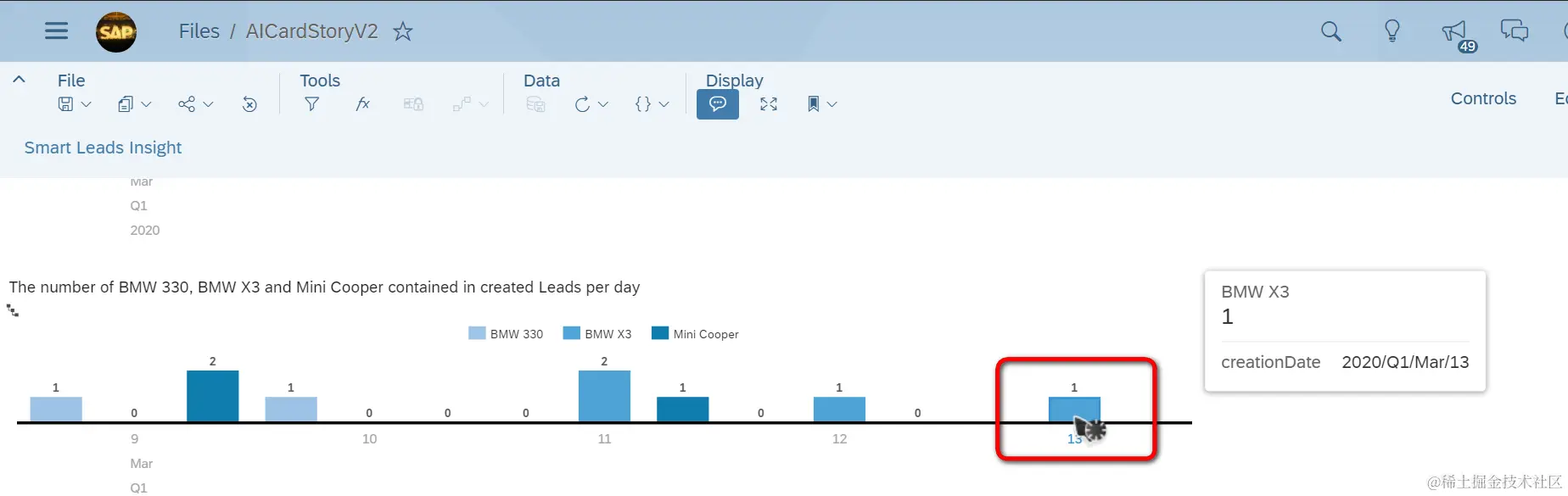Viewport: 1568px width, 496px height.
Task: Click the Fullscreen expand arrows icon
Action: (x=769, y=104)
